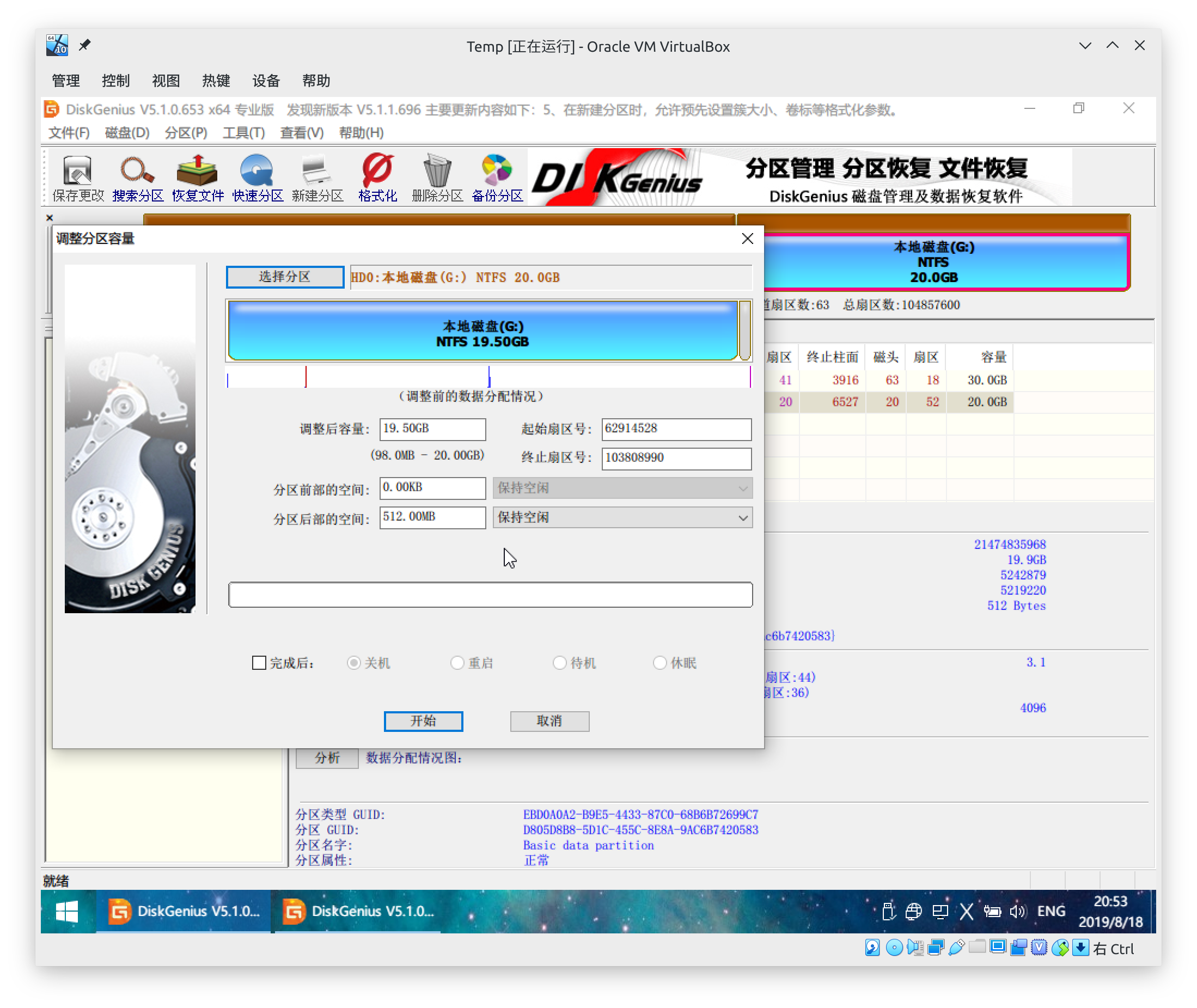
Task: Click second DiskGenius taskbar button
Action: pyautogui.click(x=358, y=911)
